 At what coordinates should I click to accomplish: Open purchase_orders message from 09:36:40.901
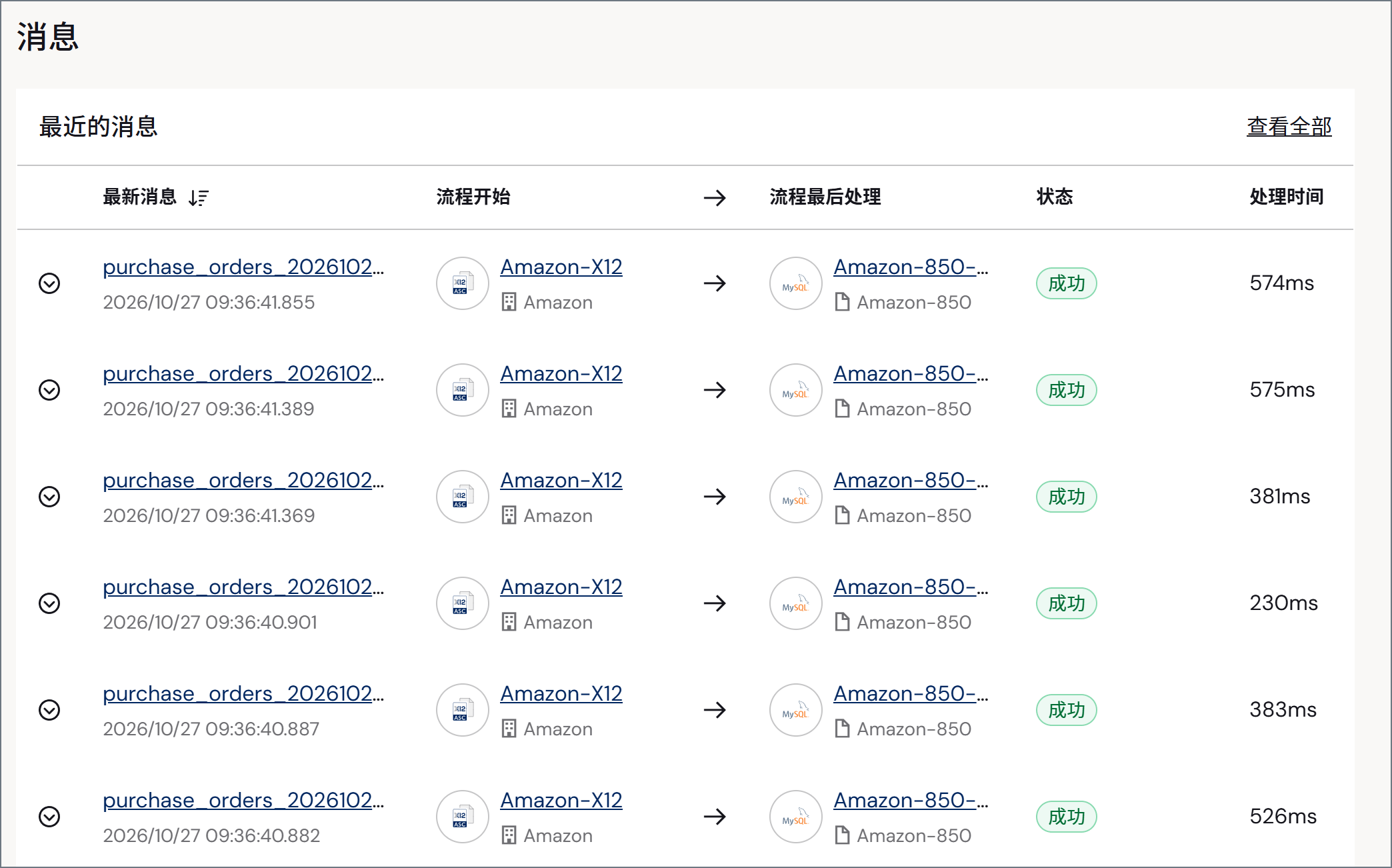[x=243, y=587]
